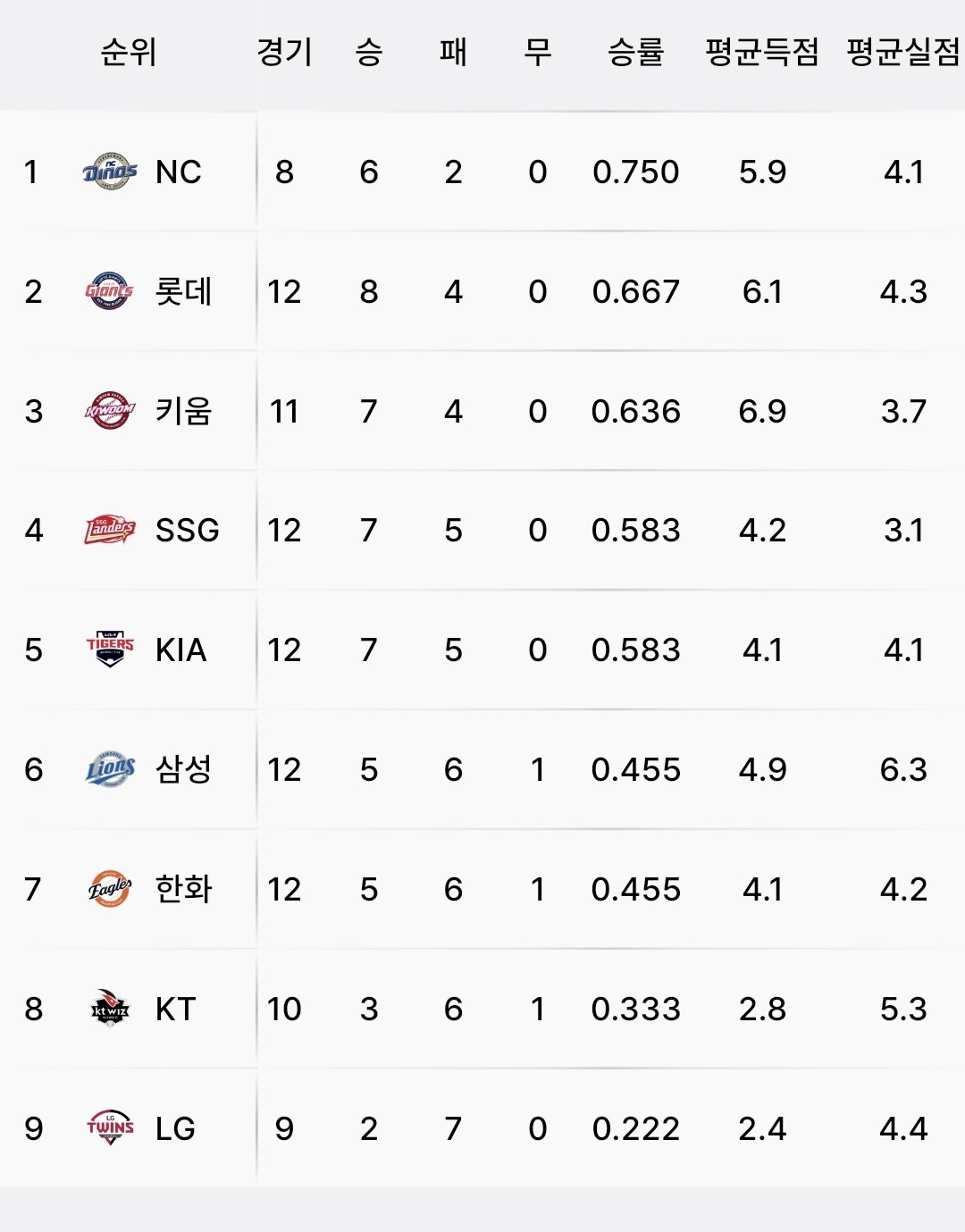
Task: Sort by 평균실점 column header
Action: click(903, 52)
